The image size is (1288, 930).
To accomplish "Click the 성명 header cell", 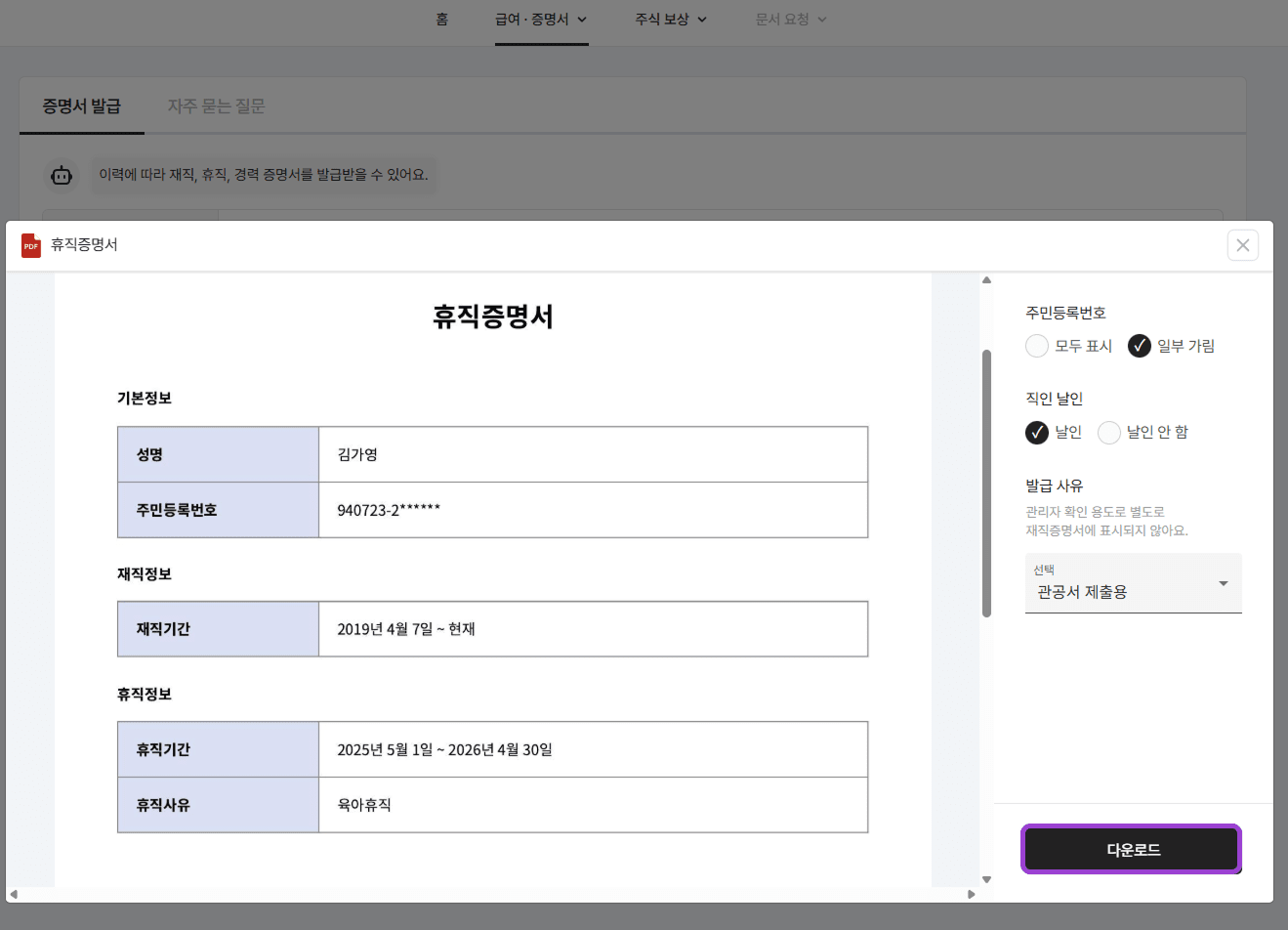I will pyautogui.click(x=218, y=454).
